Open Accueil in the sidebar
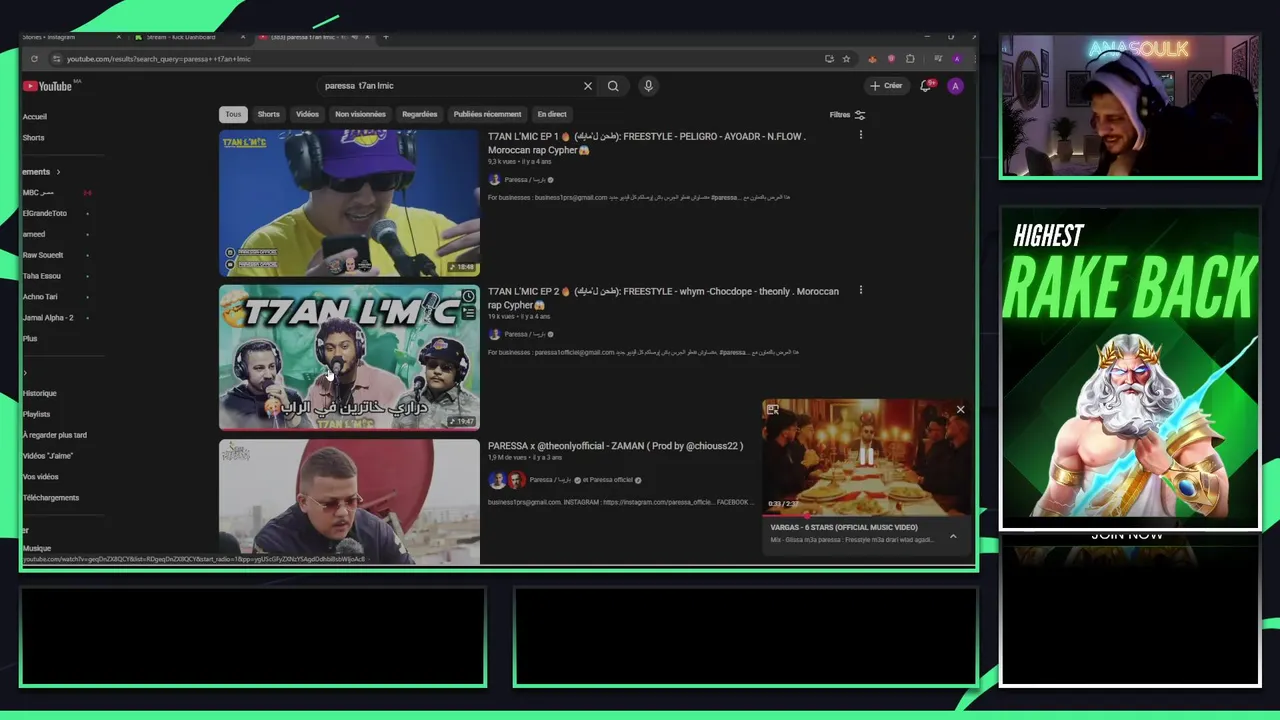Screen dimensions: 1280x720 point(35,117)
